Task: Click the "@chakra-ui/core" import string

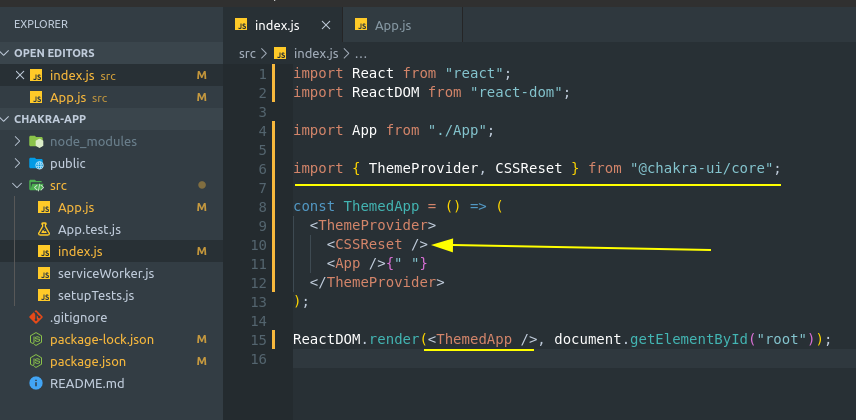Action: pos(702,168)
